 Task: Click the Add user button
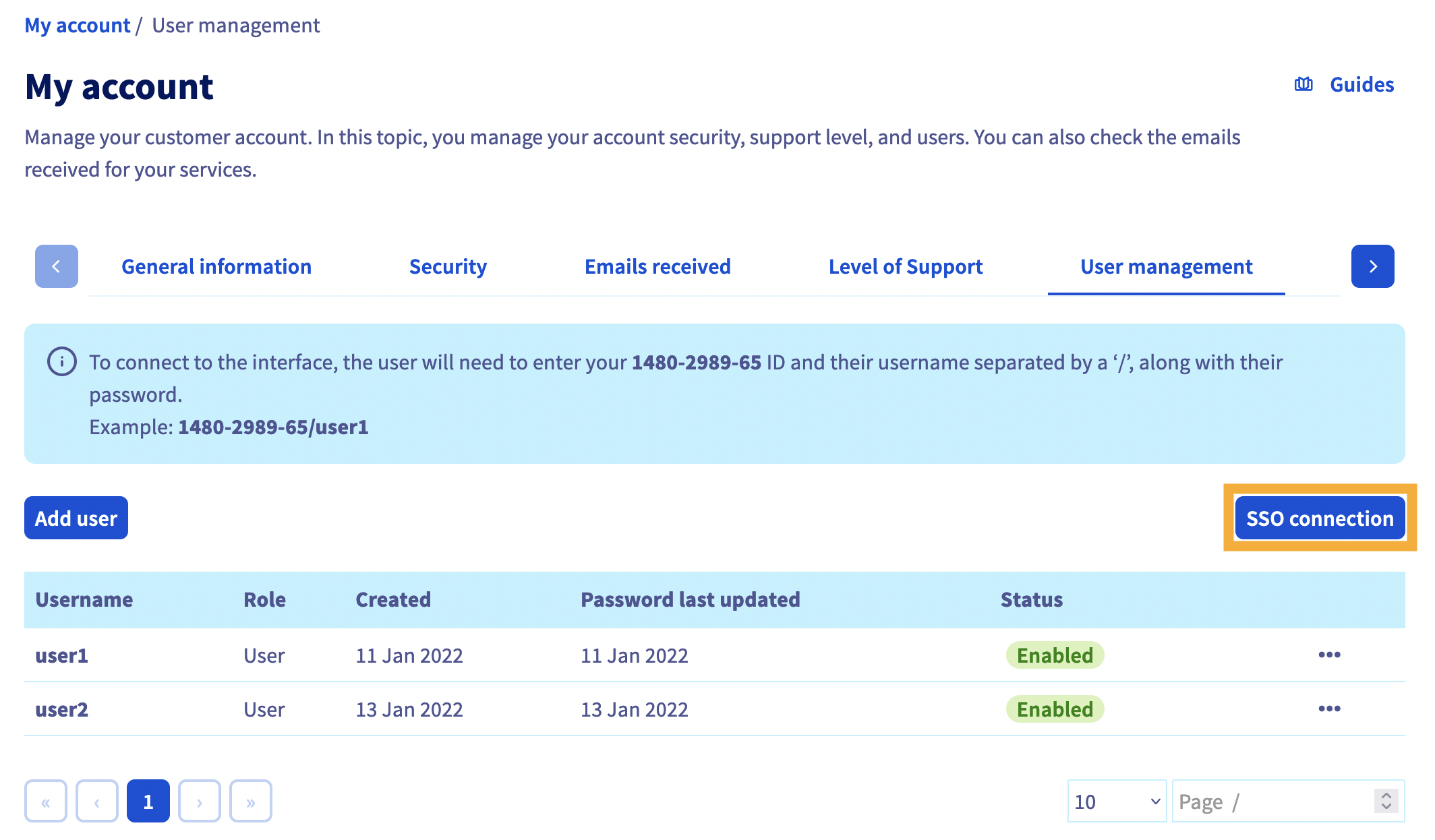coord(76,518)
